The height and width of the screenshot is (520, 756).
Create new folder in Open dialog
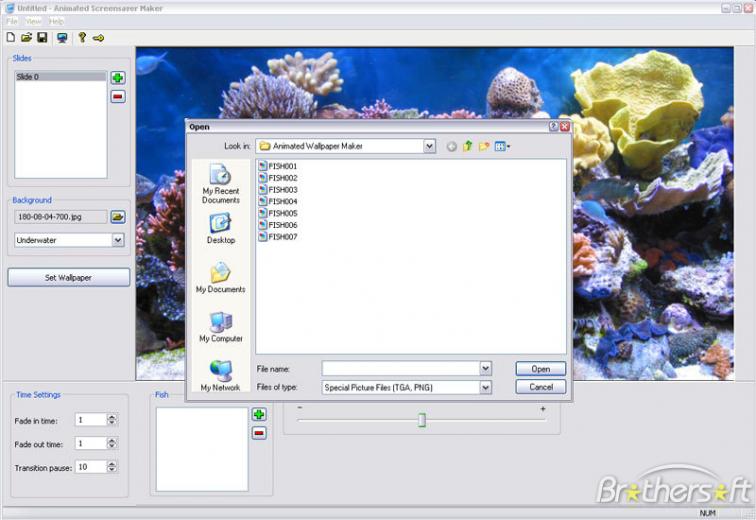(x=484, y=146)
